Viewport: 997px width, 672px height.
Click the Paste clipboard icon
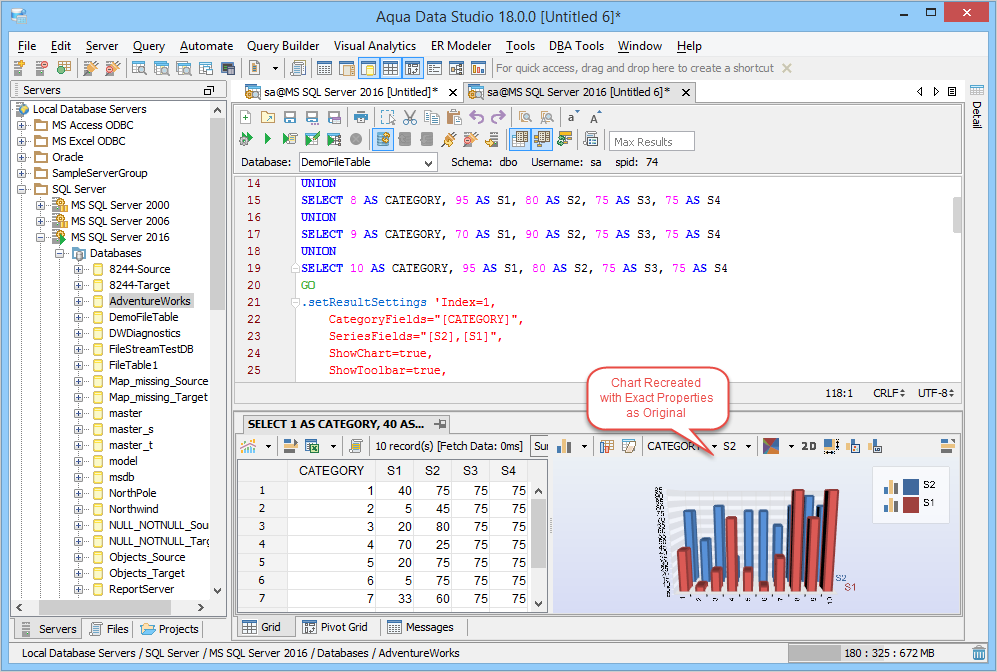(453, 117)
